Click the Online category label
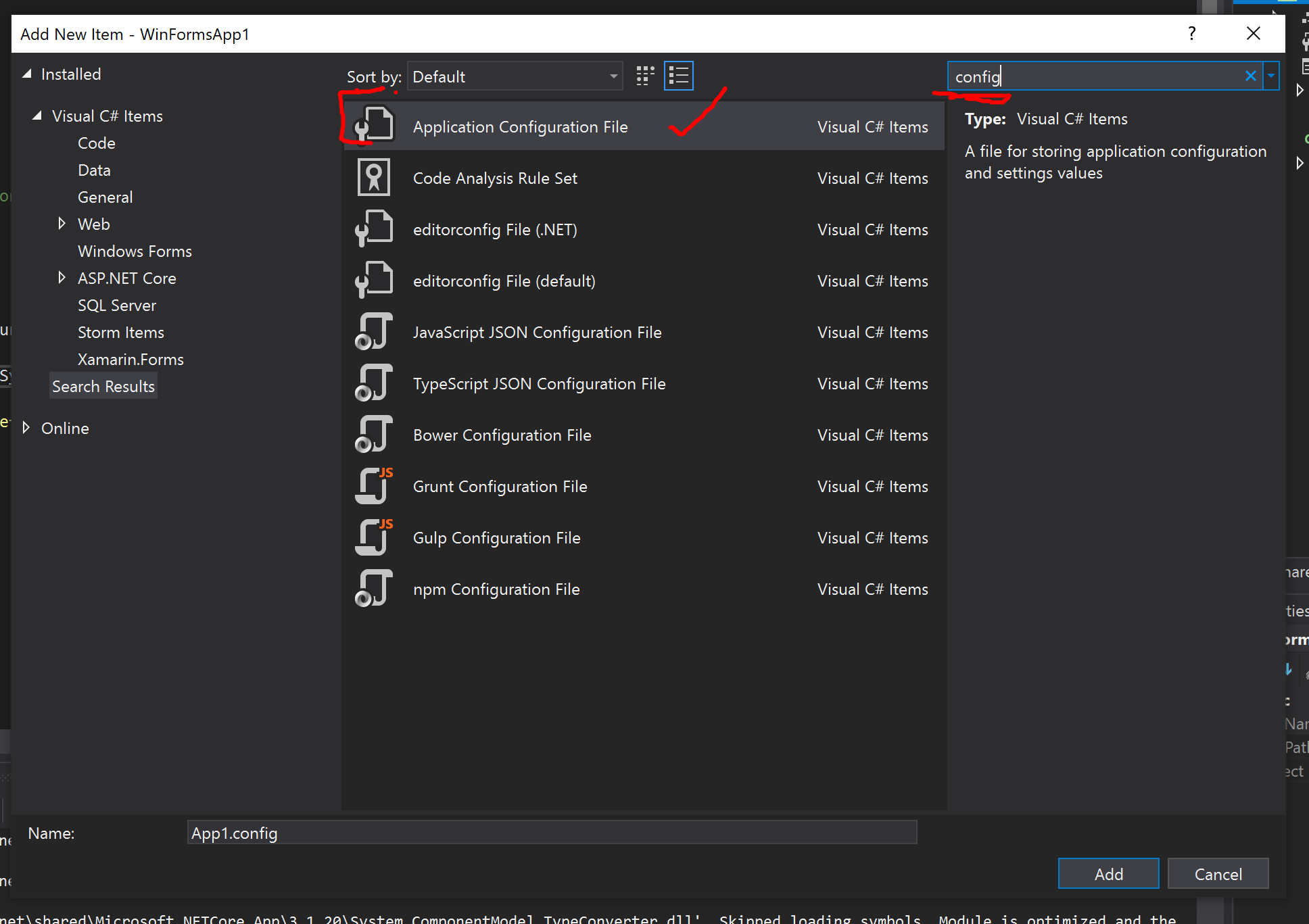Viewport: 1309px width, 924px height. [65, 429]
